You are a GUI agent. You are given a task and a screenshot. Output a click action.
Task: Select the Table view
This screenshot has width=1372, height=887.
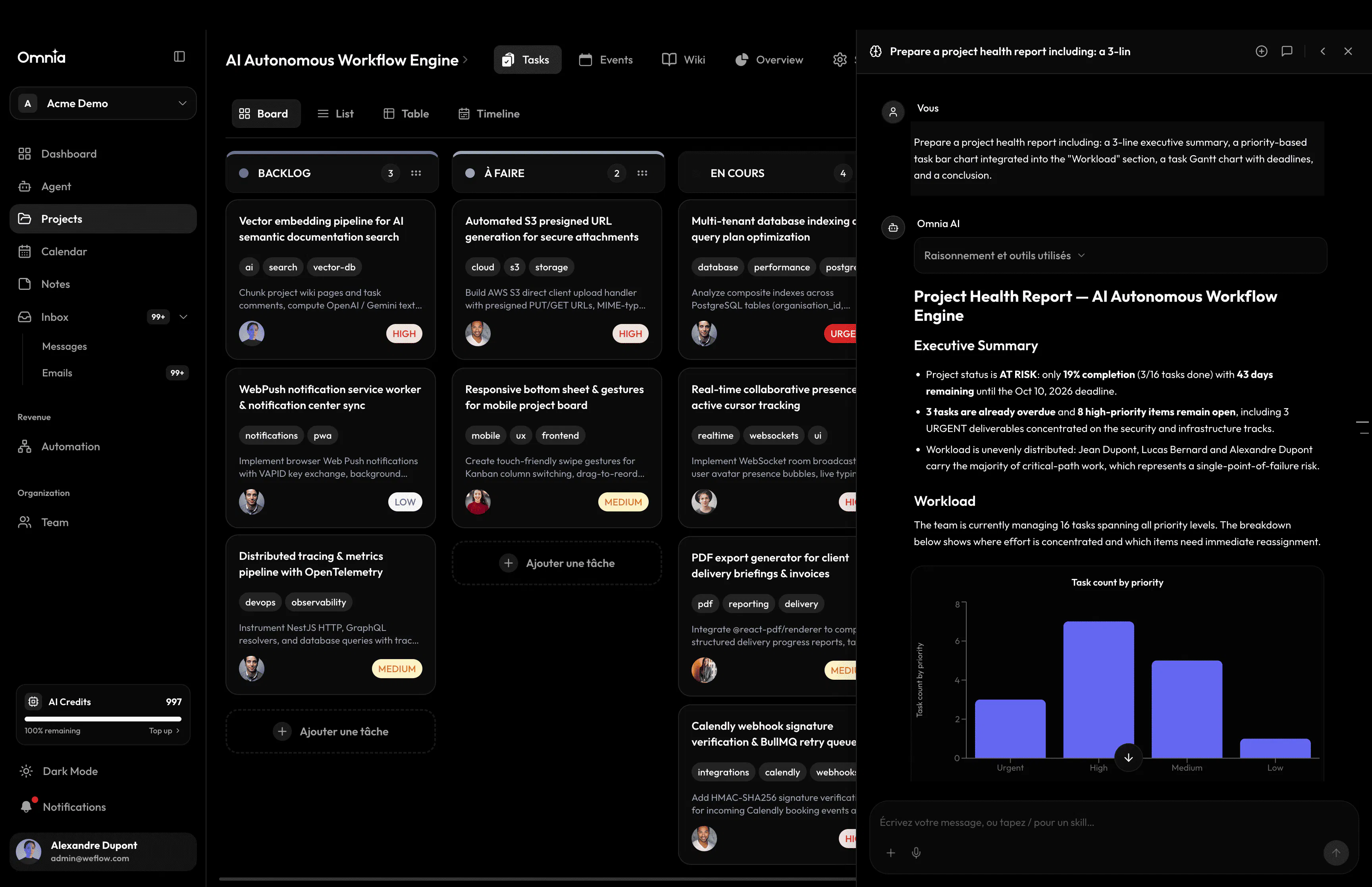pyautogui.click(x=406, y=114)
